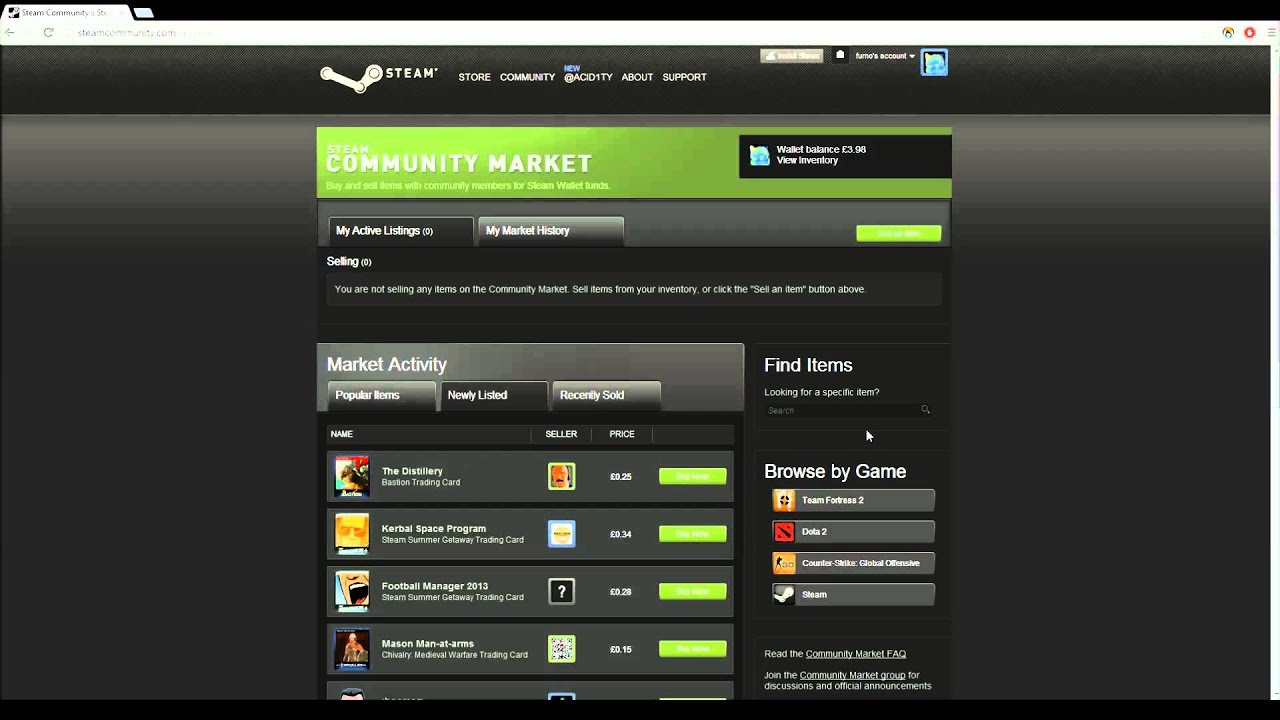Viewport: 1280px width, 720px height.
Task: Open the COMMUNITY menu
Action: pos(527,77)
